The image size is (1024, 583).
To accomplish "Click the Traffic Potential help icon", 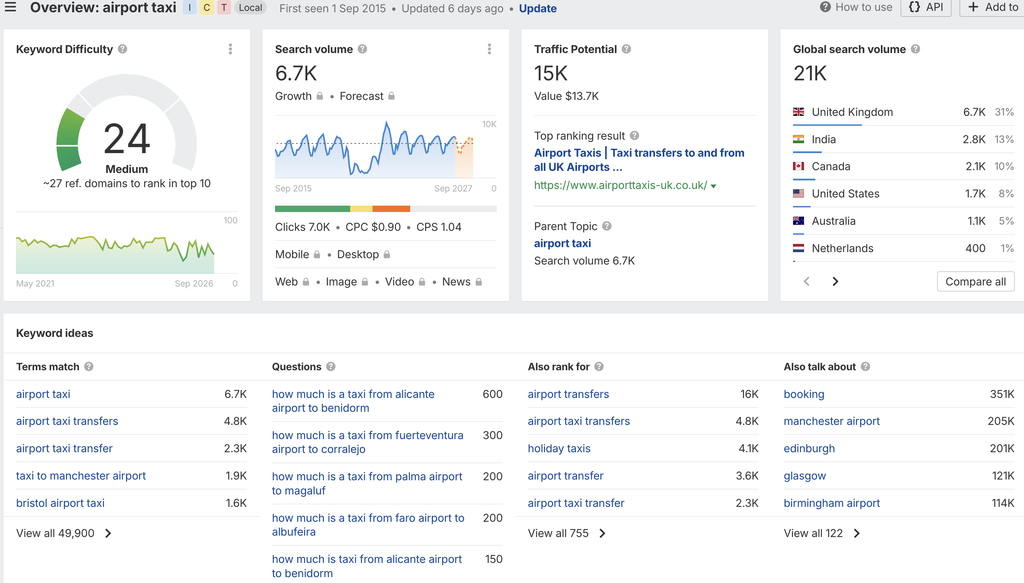I will [626, 49].
